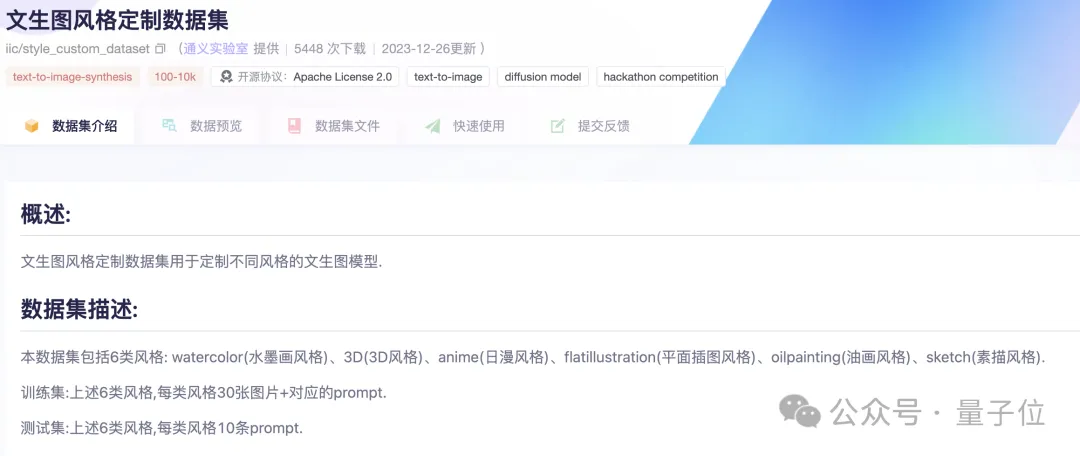Click the copy icon beside iic/style_custom_dataset
Viewport: 1080px width, 456px height.
pos(160,48)
